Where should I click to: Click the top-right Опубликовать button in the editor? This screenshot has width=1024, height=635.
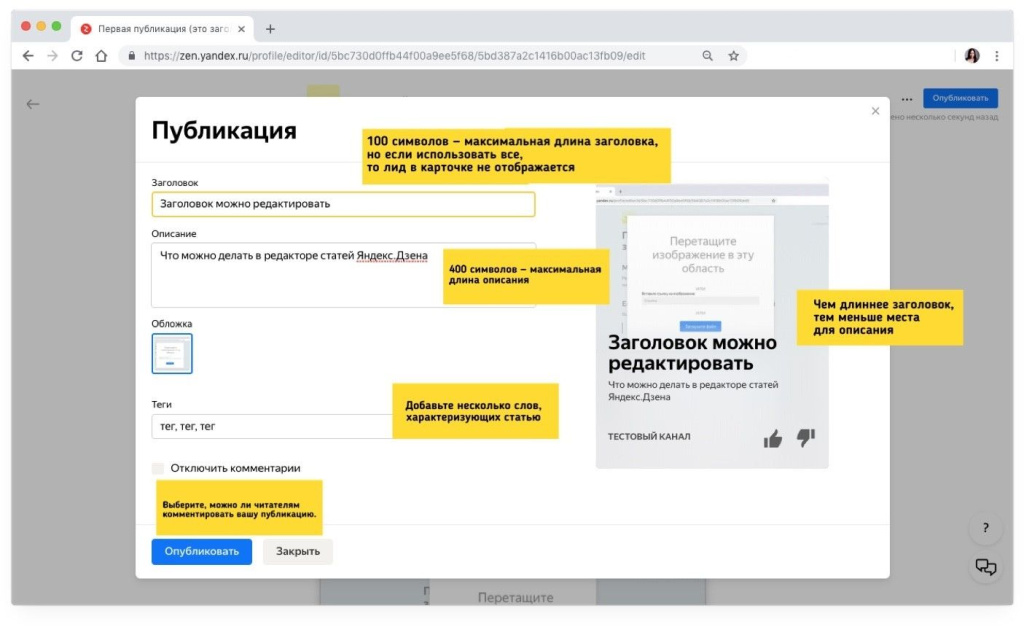click(x=960, y=98)
